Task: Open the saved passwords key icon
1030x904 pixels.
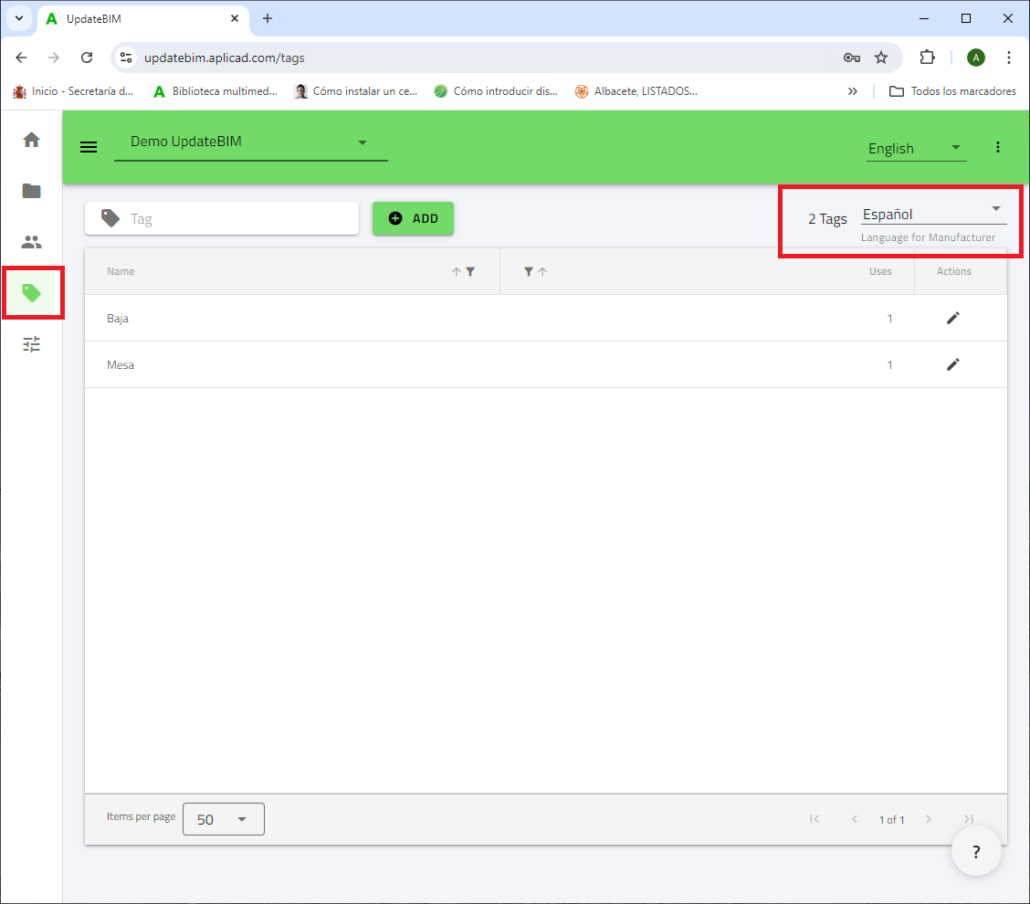Action: 852,58
